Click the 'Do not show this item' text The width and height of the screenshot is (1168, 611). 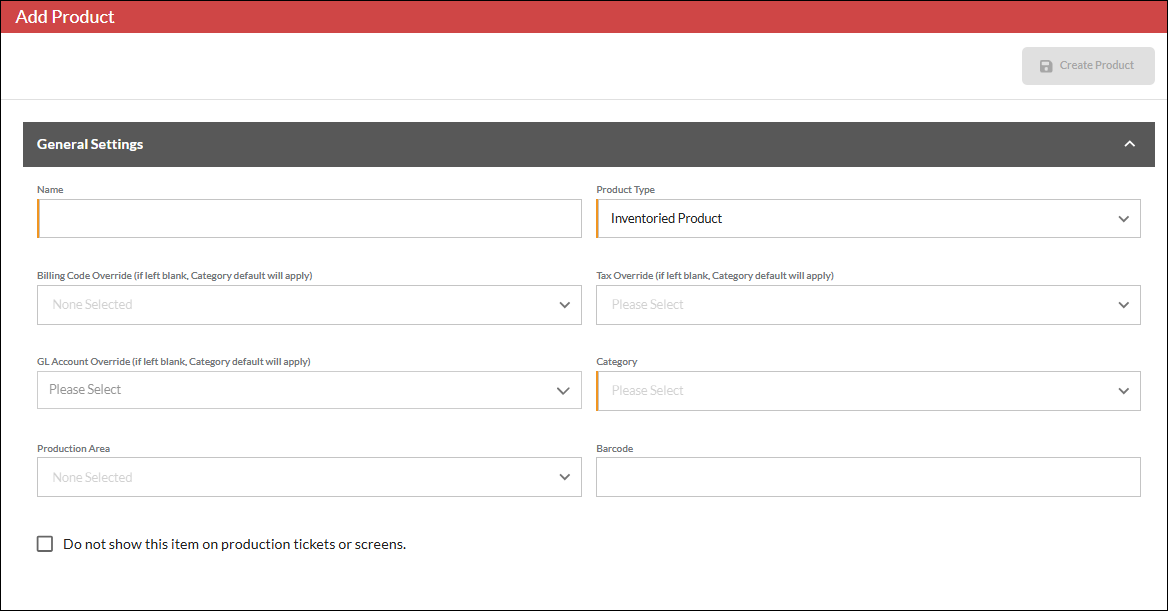tap(235, 544)
